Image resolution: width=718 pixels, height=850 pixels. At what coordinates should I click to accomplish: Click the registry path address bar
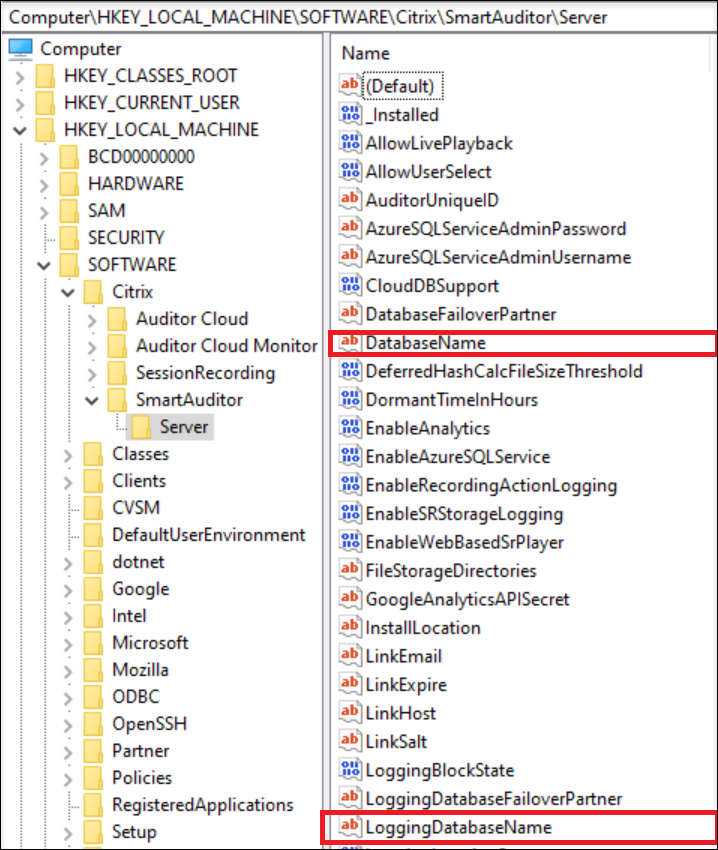(359, 17)
